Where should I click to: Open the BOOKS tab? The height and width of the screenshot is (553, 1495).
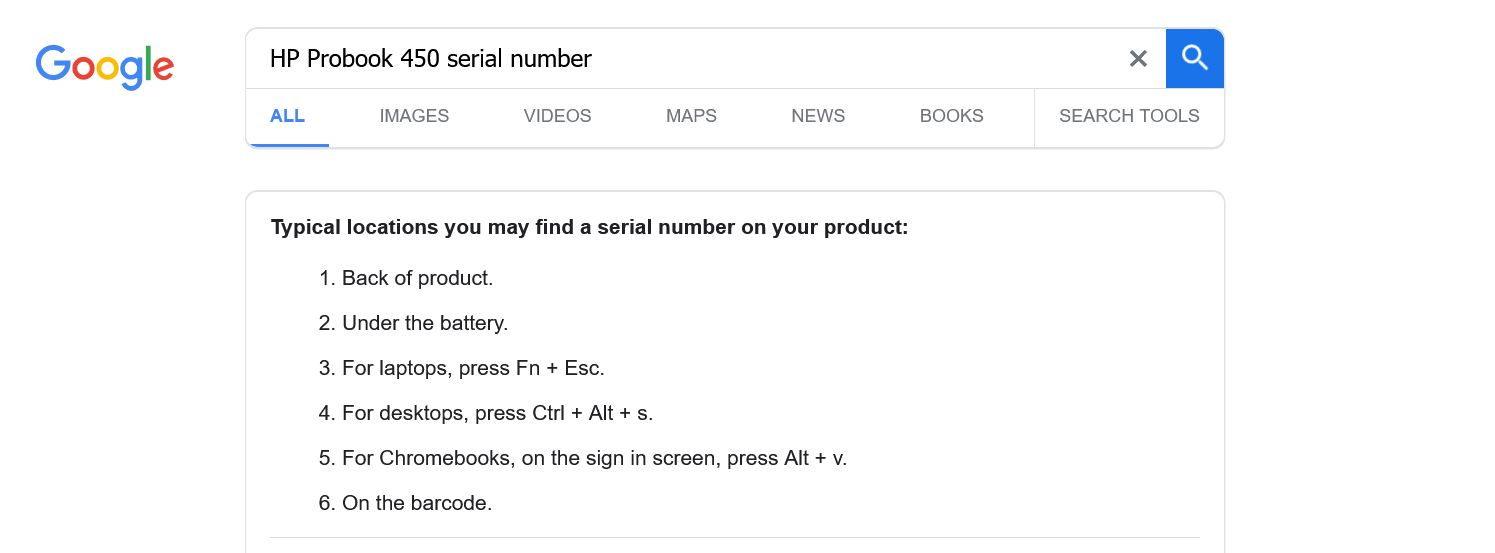tap(951, 116)
